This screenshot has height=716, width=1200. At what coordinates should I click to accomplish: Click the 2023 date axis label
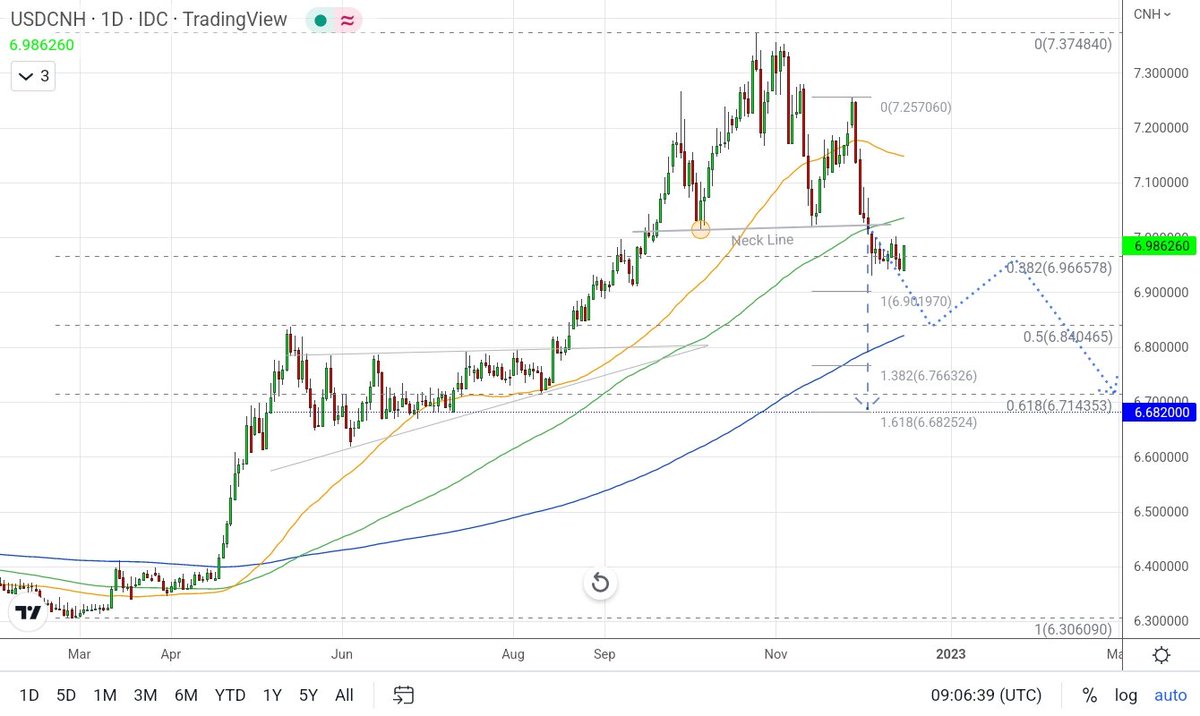tap(950, 656)
